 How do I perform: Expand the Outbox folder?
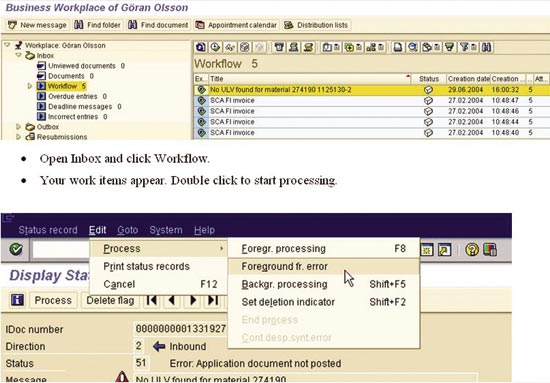coord(19,127)
